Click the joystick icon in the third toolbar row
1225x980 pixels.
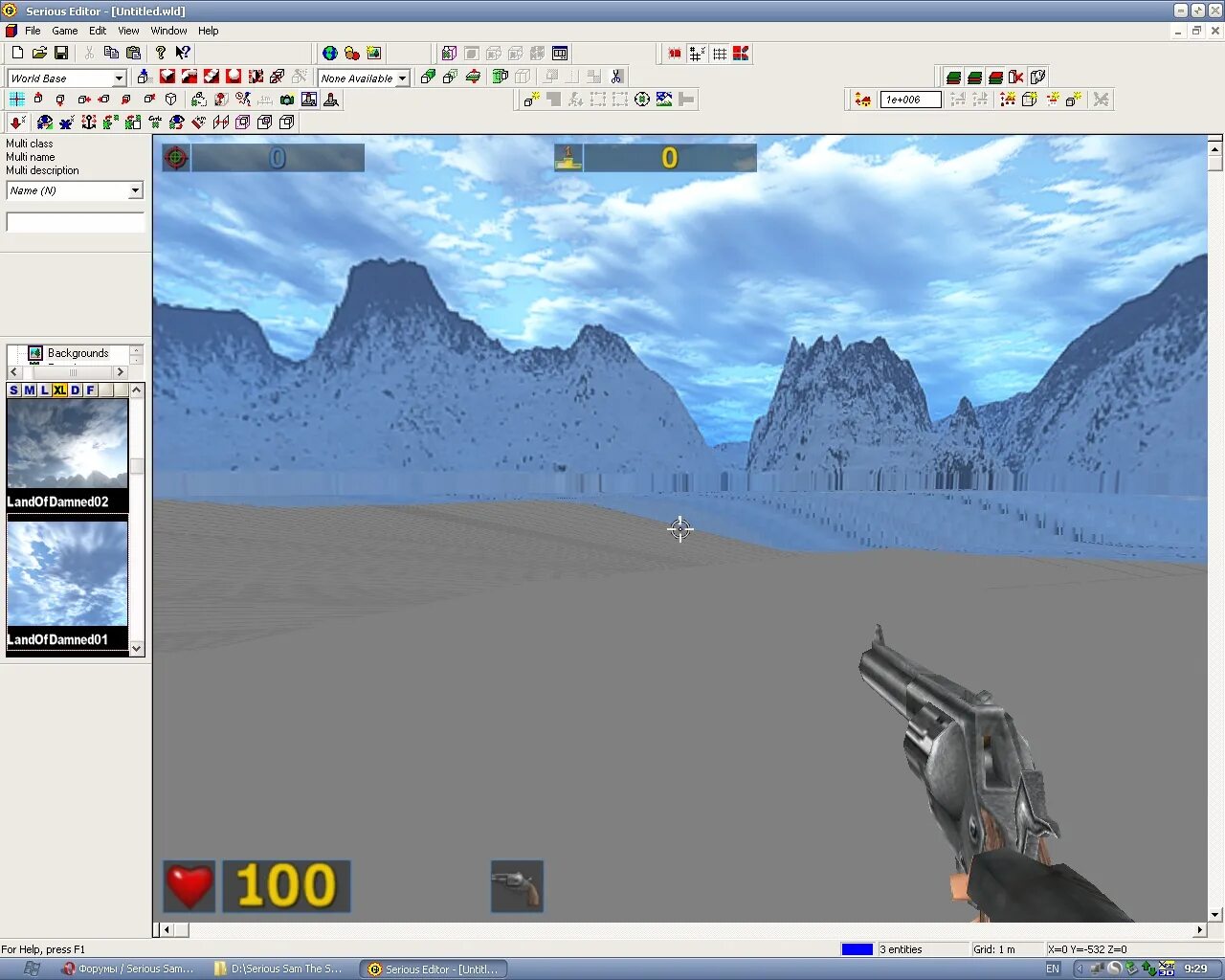[331, 99]
